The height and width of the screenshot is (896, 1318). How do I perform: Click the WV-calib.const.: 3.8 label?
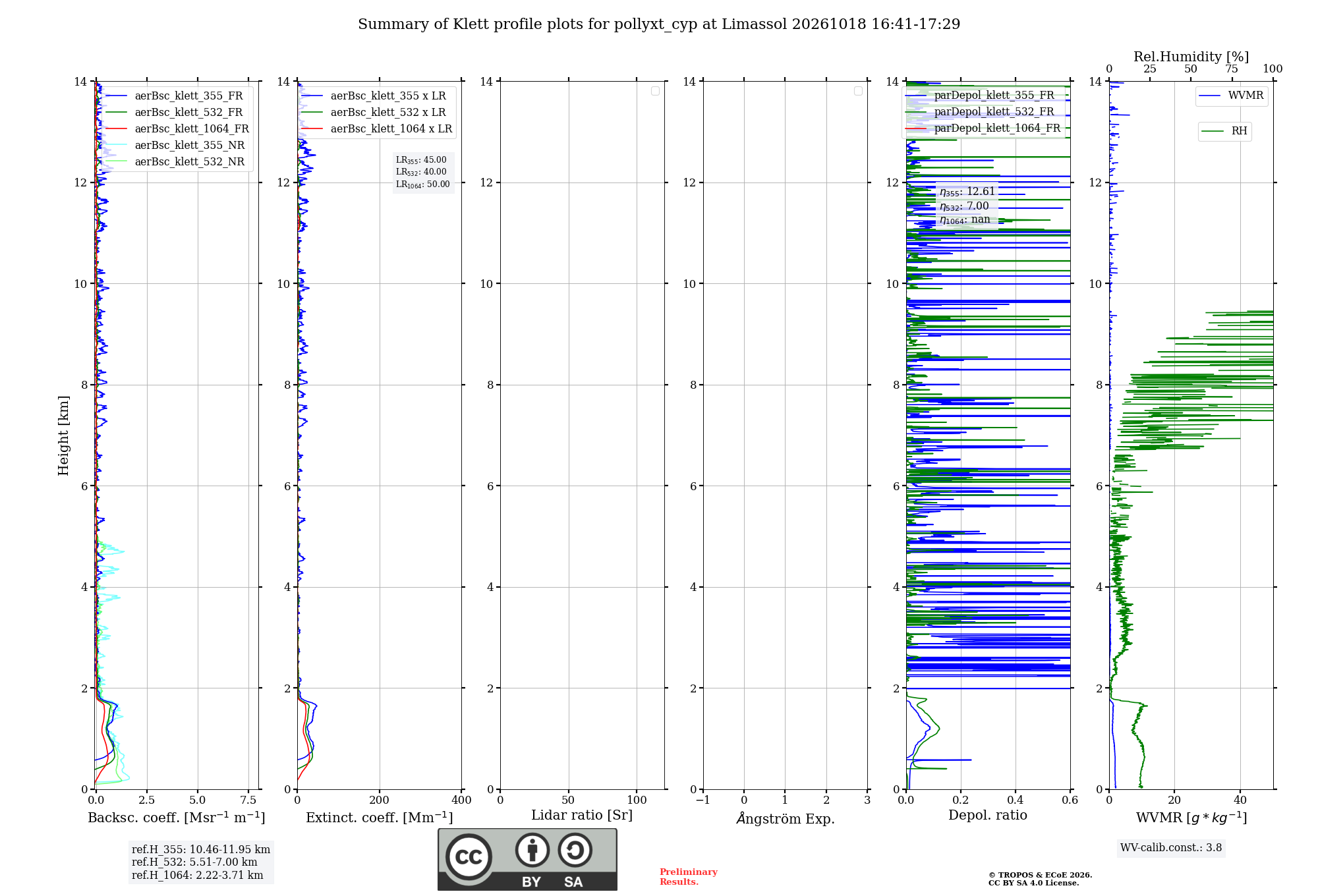point(1171,848)
